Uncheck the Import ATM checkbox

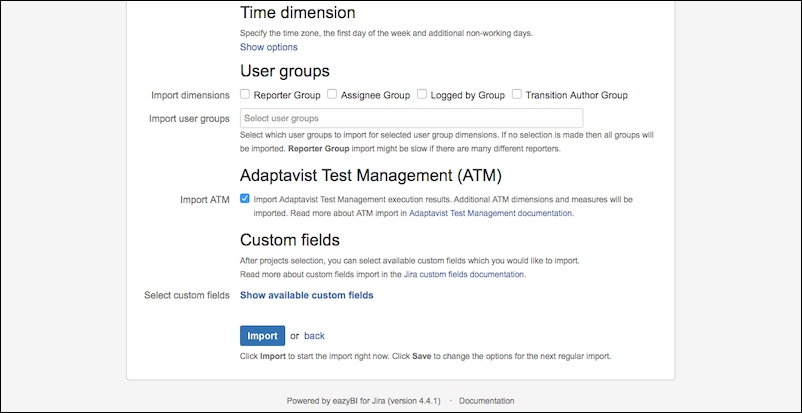[x=245, y=199]
